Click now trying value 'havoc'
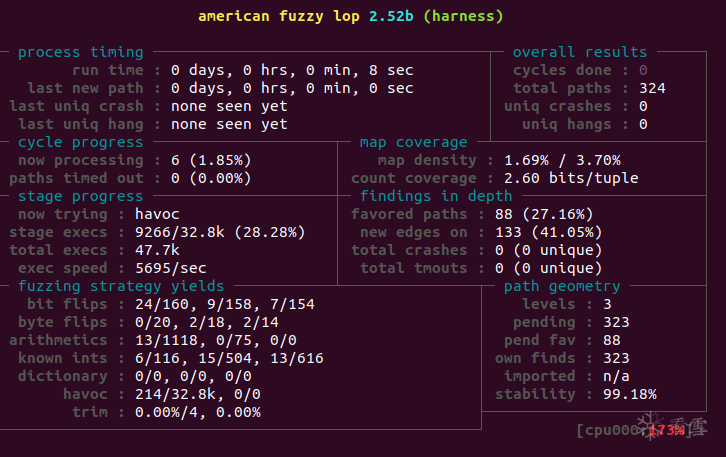This screenshot has width=726, height=457. (x=157, y=214)
